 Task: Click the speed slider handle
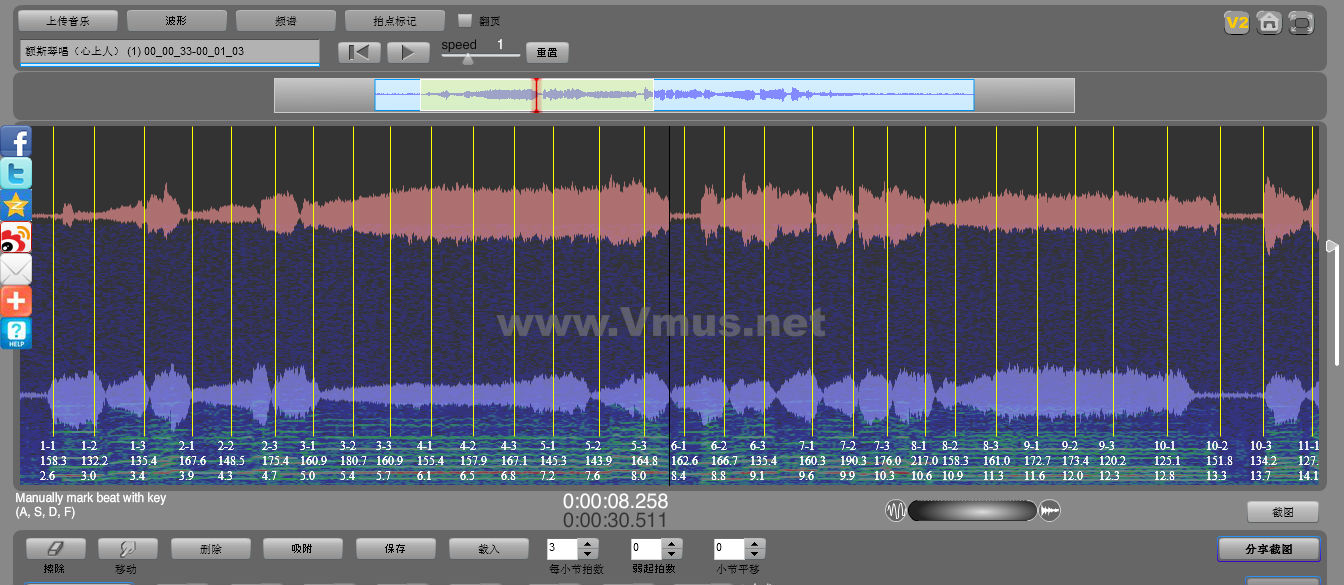tap(467, 58)
